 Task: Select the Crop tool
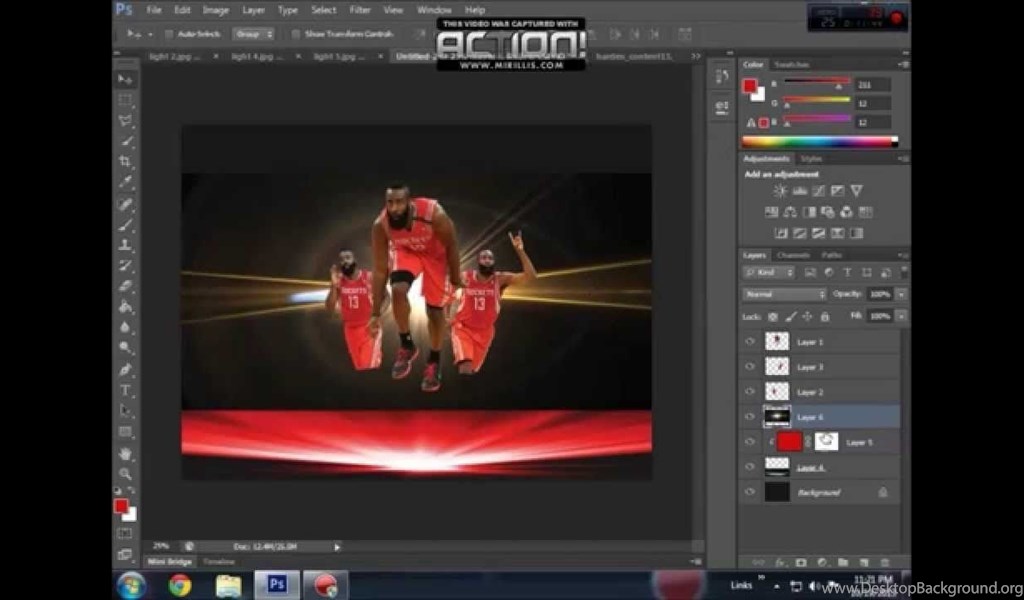pyautogui.click(x=125, y=162)
